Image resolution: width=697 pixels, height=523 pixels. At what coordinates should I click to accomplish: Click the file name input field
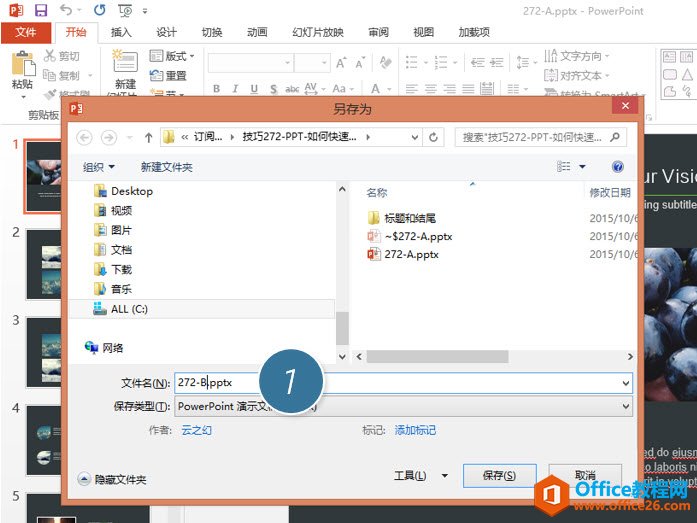(x=403, y=383)
